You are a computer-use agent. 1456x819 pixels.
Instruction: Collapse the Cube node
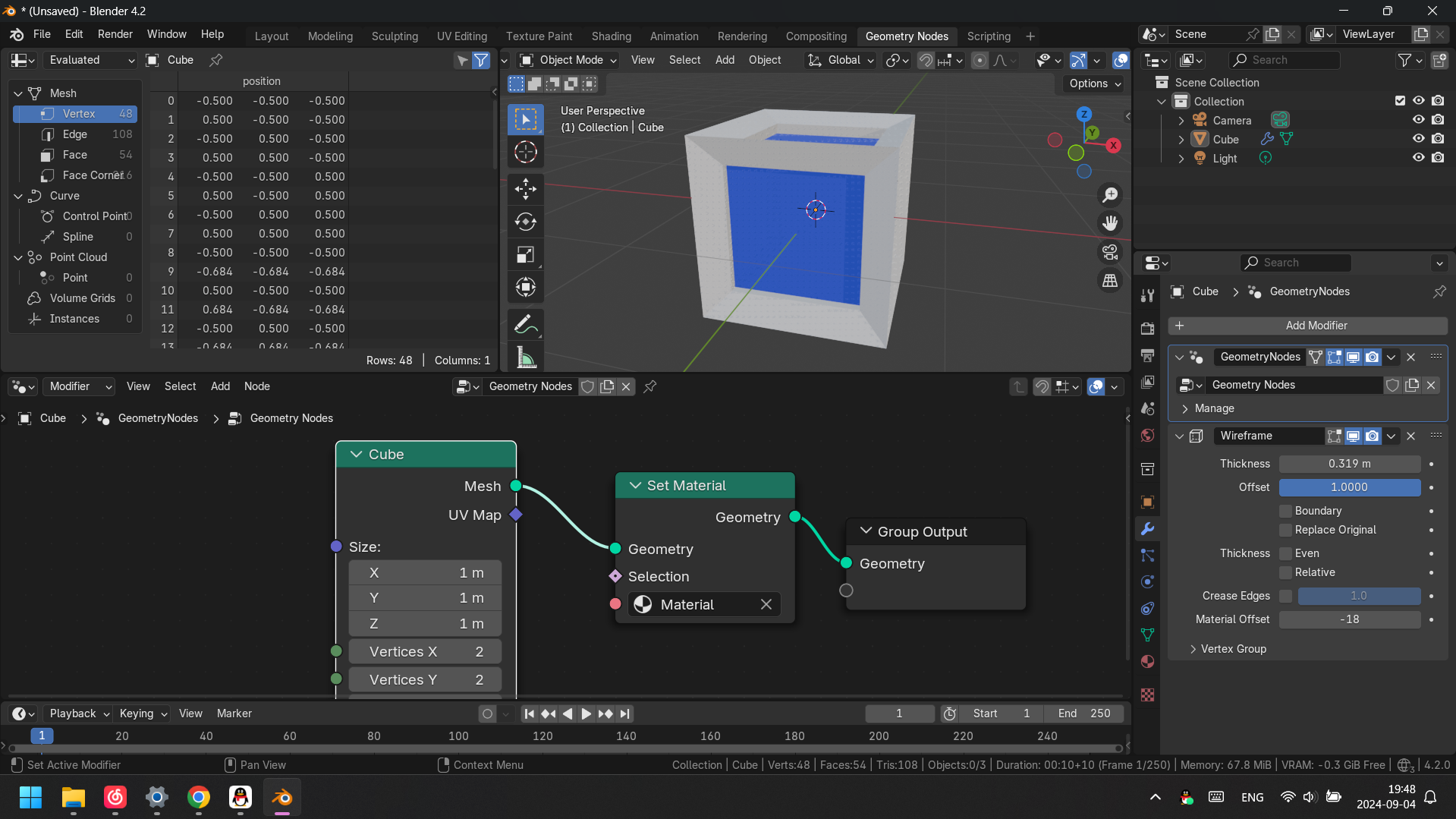coord(356,454)
